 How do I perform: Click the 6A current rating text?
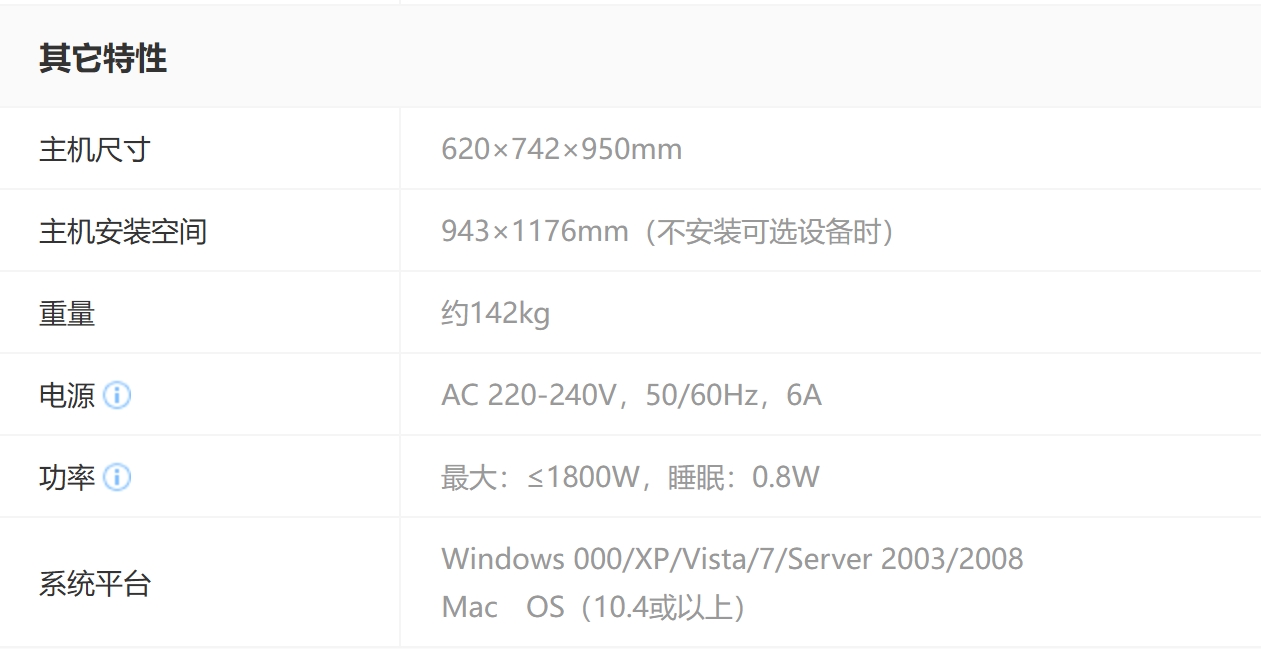(x=804, y=396)
